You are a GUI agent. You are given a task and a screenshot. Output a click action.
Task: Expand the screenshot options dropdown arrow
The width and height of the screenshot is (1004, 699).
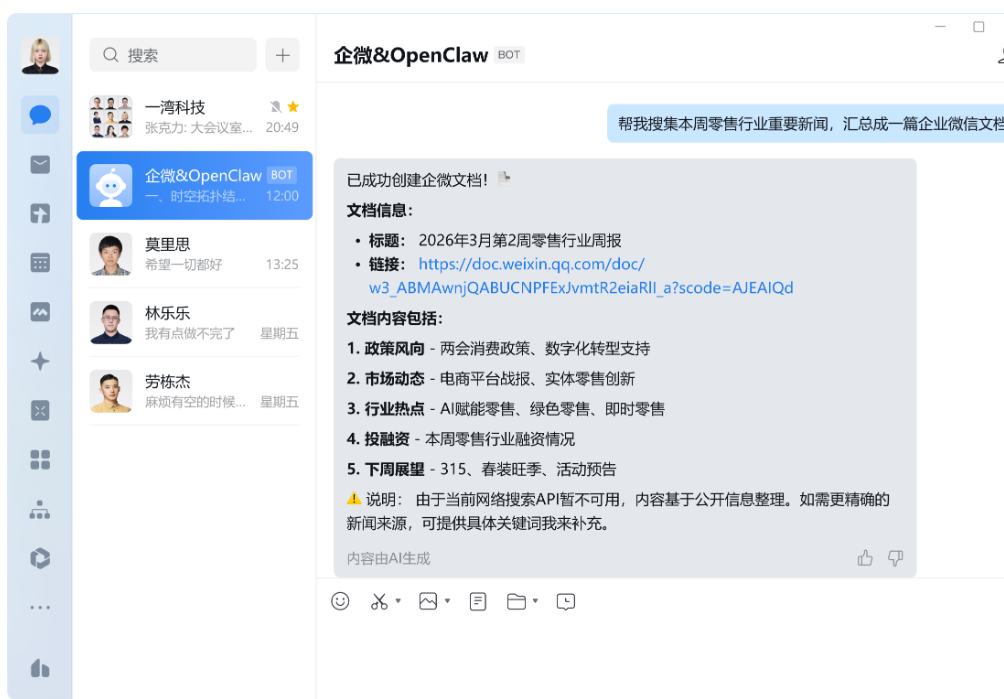pyautogui.click(x=399, y=601)
